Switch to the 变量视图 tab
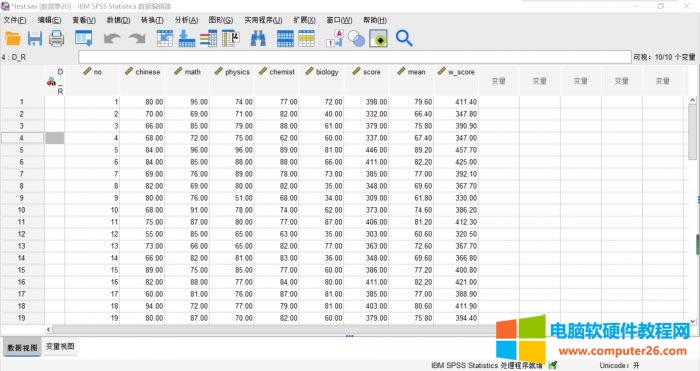This screenshot has height=371, width=700. pos(60,346)
